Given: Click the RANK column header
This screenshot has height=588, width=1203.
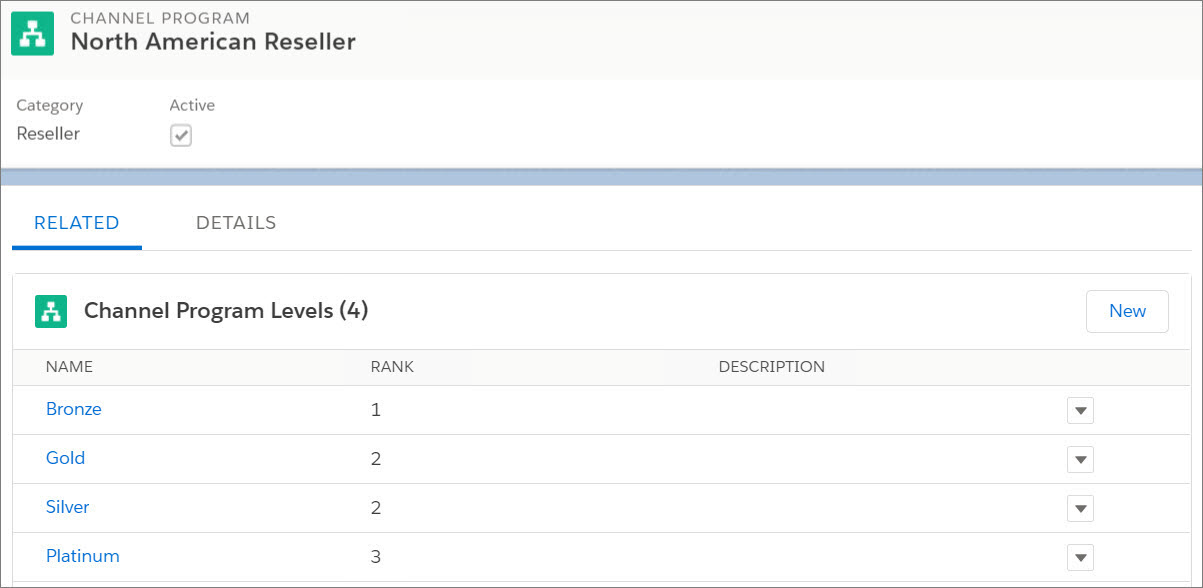Looking at the screenshot, I should (x=392, y=367).
